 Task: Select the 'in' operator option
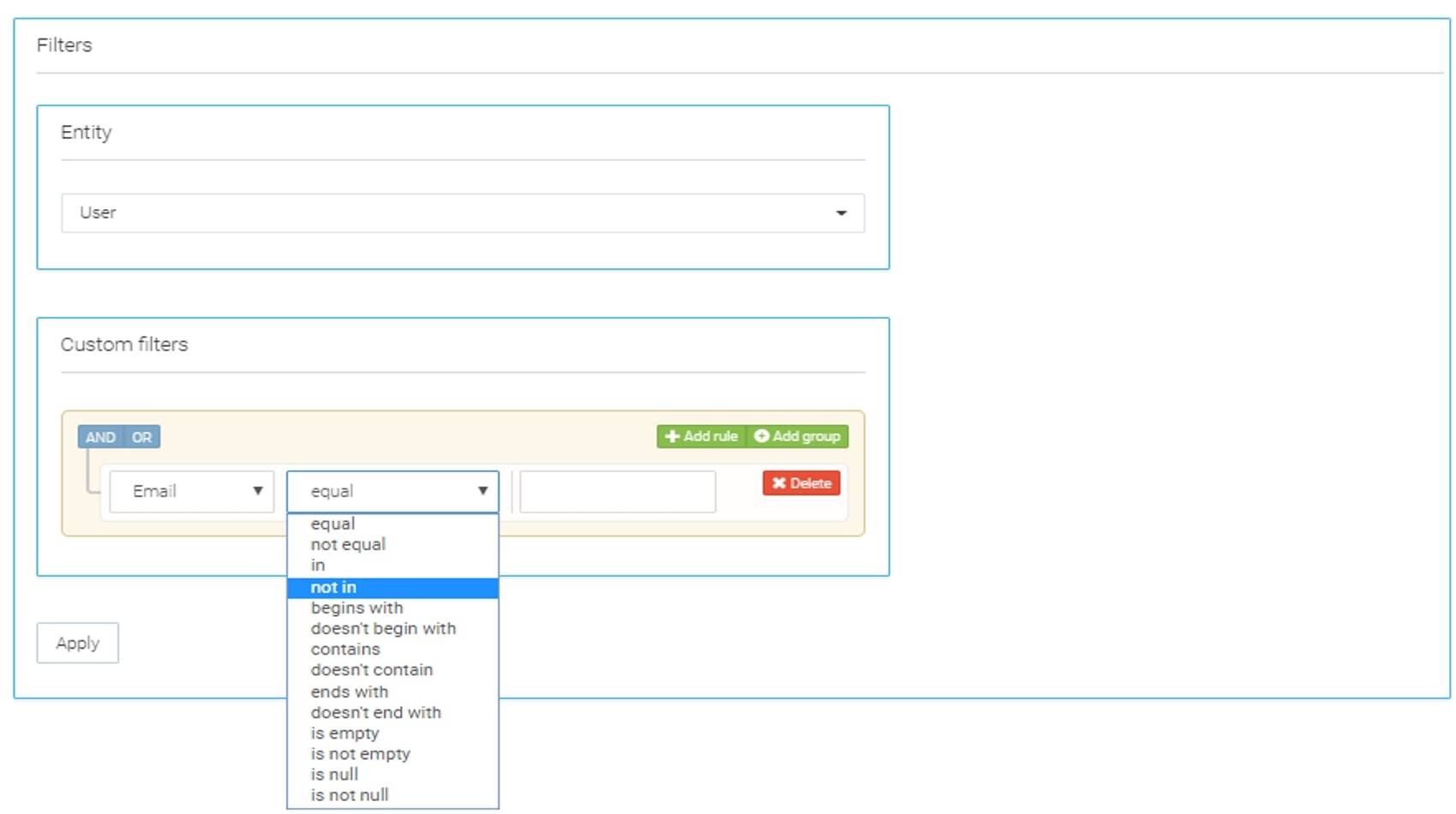coord(318,566)
